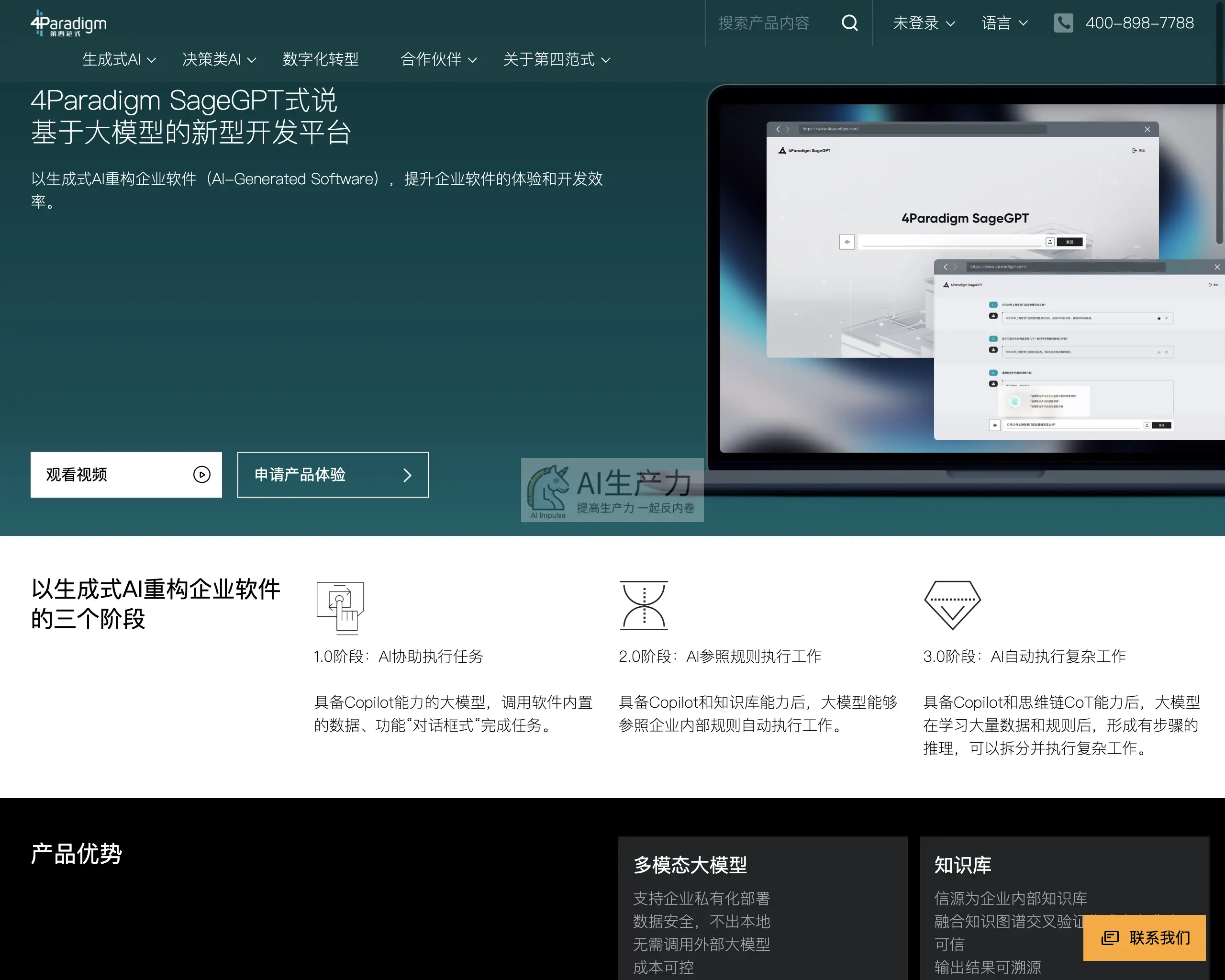The width and height of the screenshot is (1225, 980).
Task: Click the text 信源为企业内部知识库
Action: click(1011, 898)
